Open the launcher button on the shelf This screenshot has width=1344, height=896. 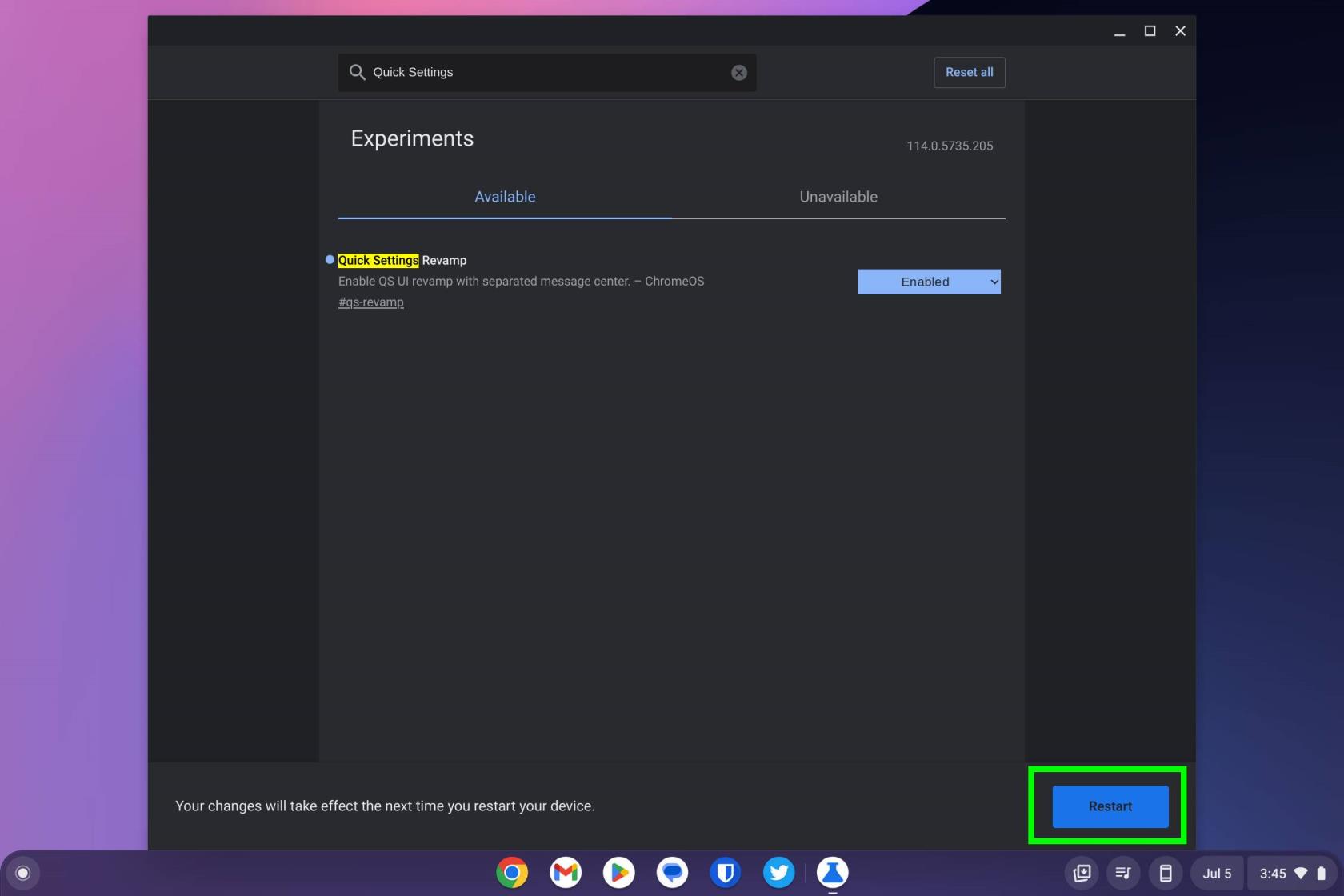23,873
